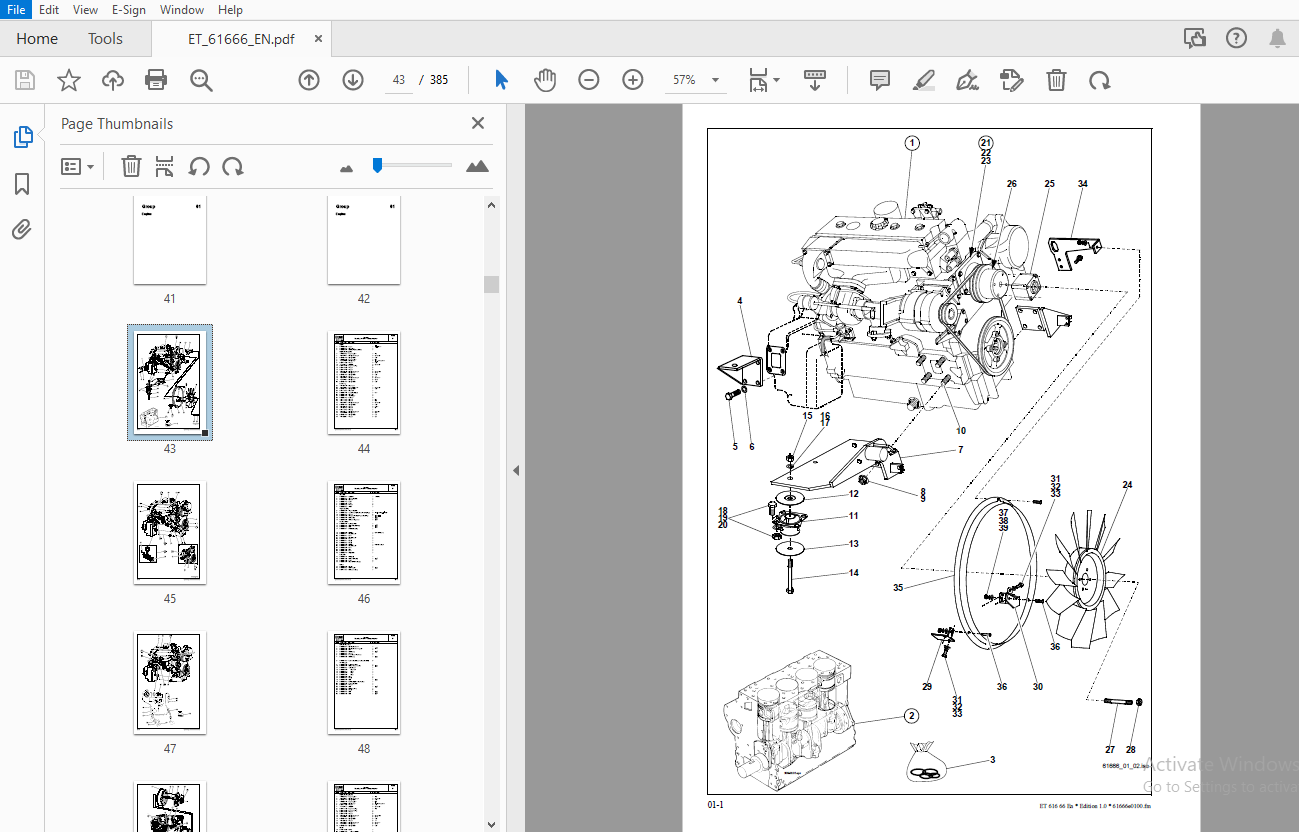Select page 43 thumbnail

[170, 381]
